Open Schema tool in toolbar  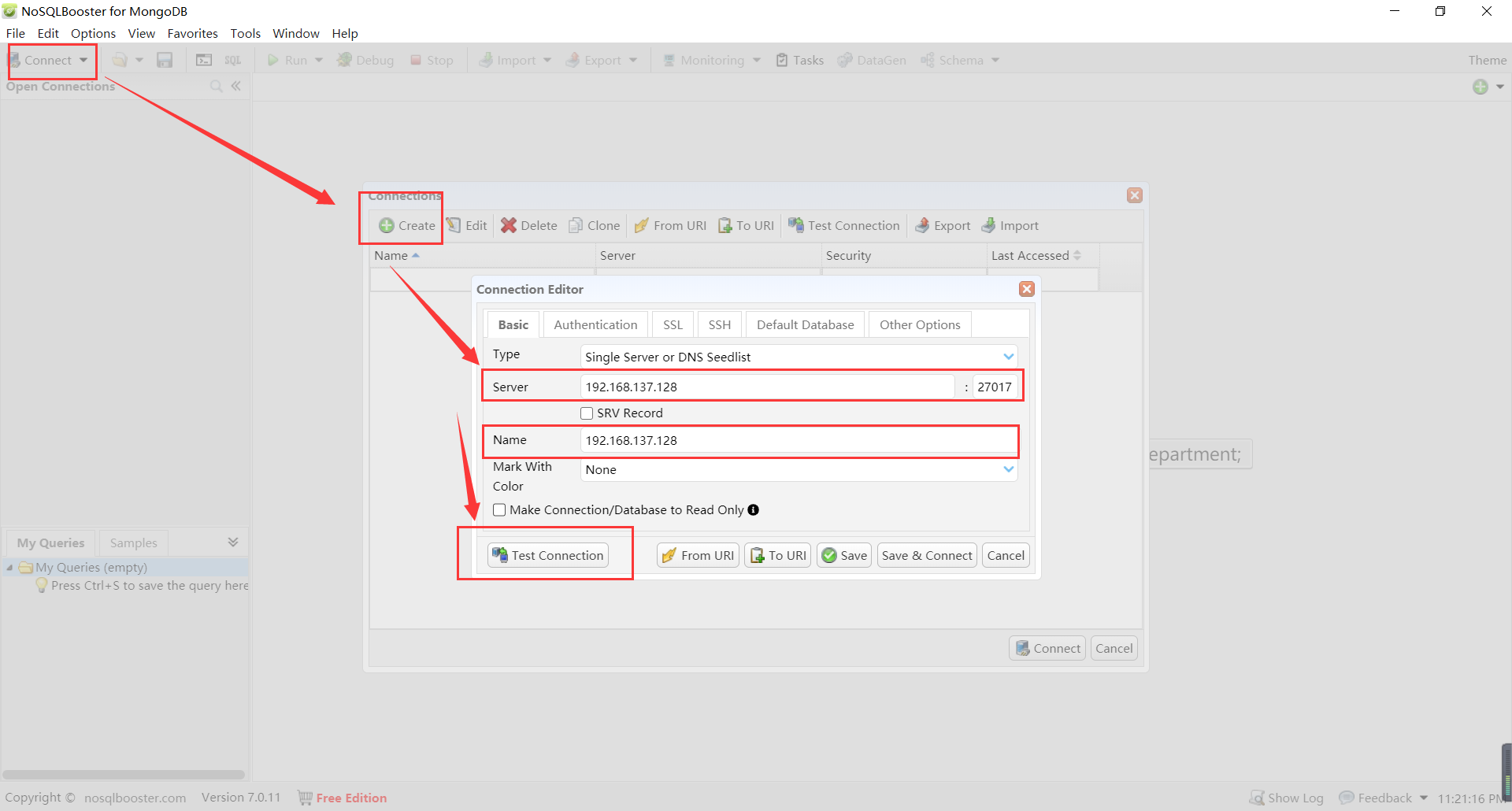click(x=952, y=60)
